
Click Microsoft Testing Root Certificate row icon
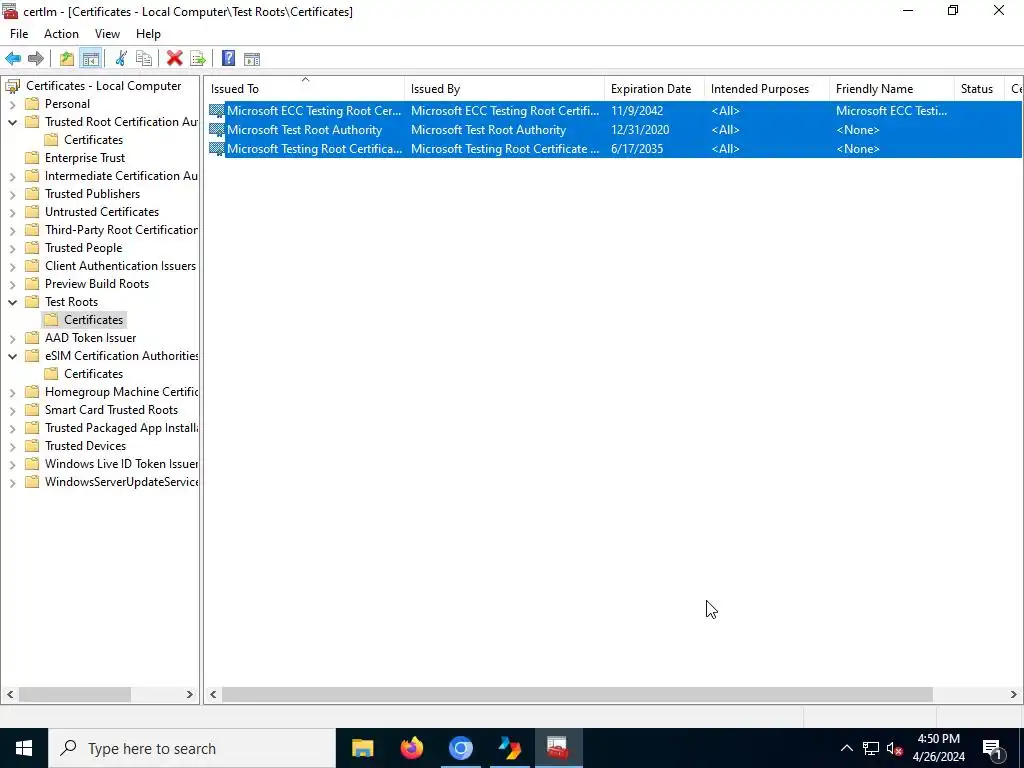tap(216, 149)
